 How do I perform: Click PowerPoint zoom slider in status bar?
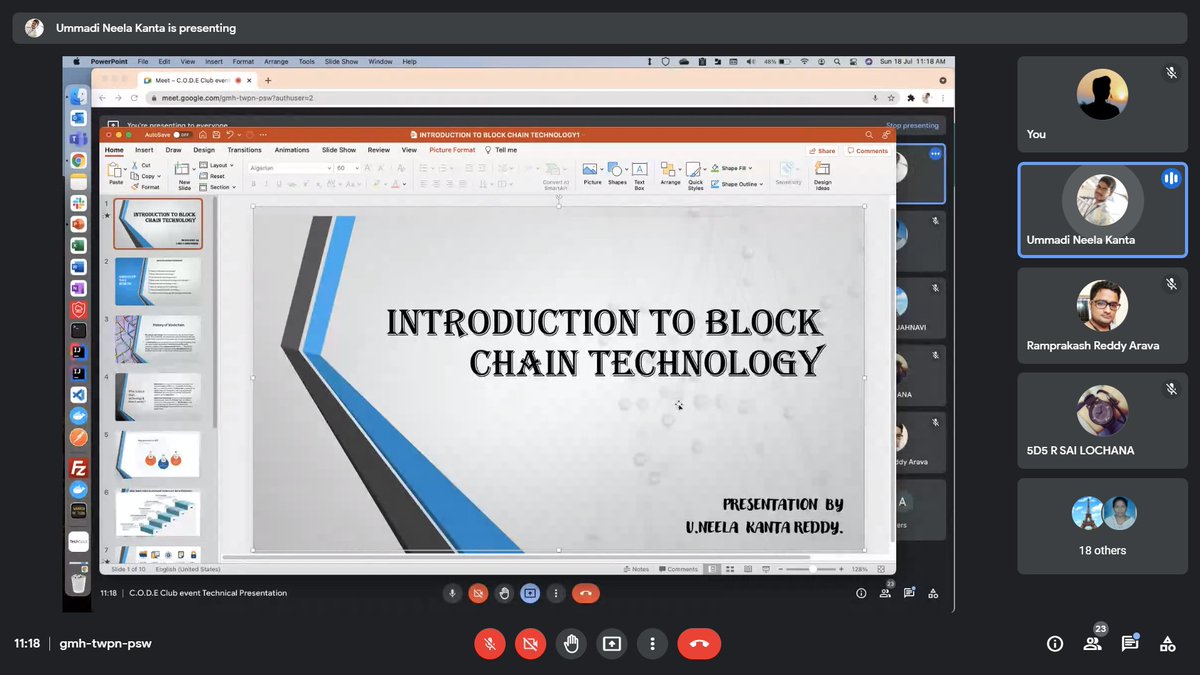point(812,569)
